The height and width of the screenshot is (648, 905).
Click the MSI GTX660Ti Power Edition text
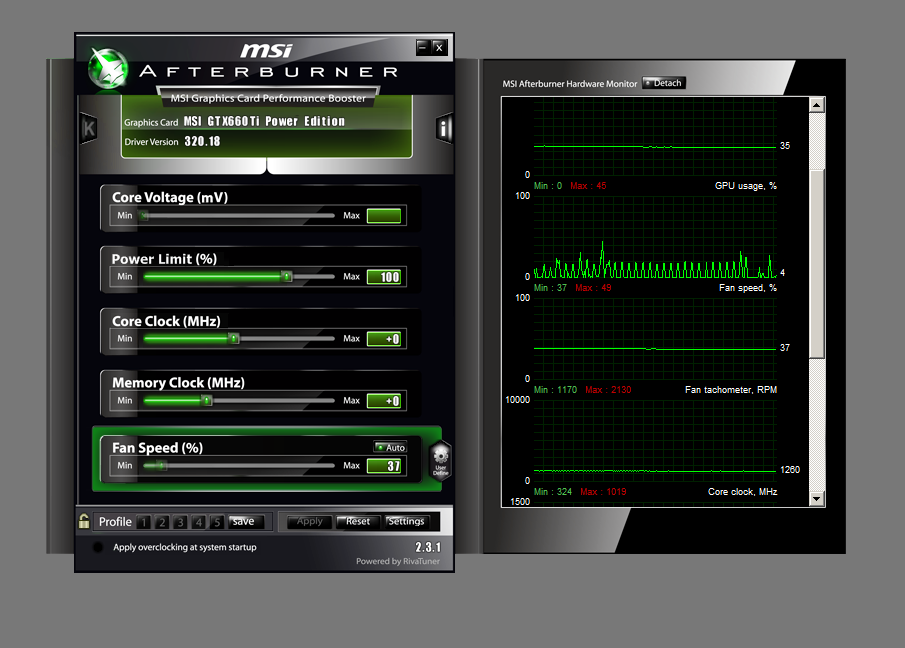264,121
